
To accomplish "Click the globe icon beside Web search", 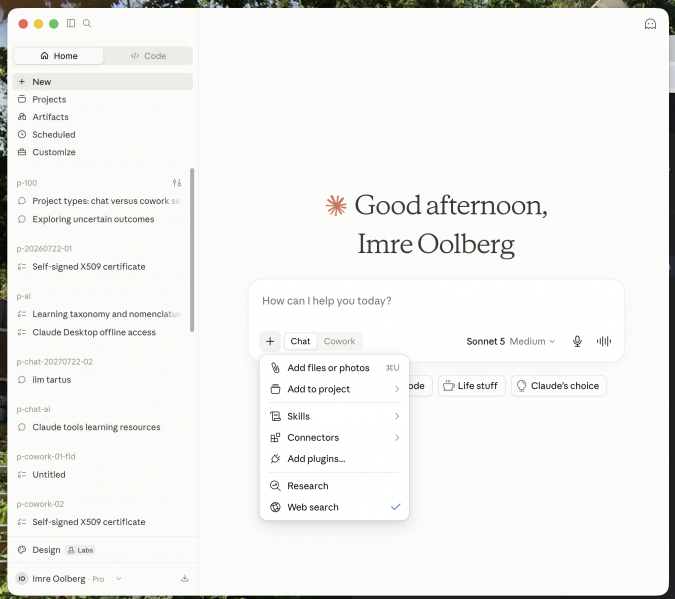I will click(275, 507).
